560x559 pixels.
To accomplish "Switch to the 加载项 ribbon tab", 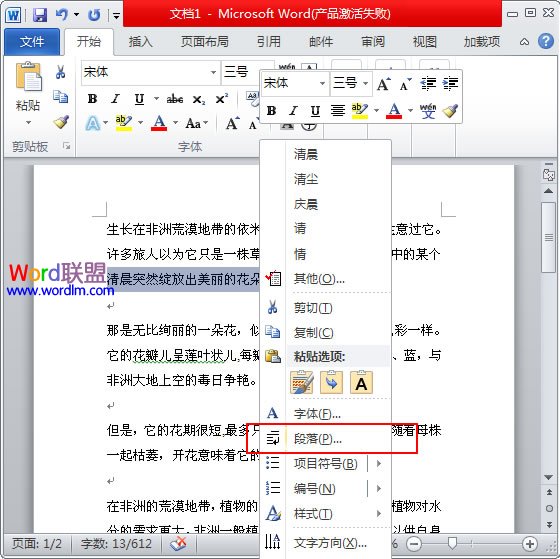I will (482, 42).
